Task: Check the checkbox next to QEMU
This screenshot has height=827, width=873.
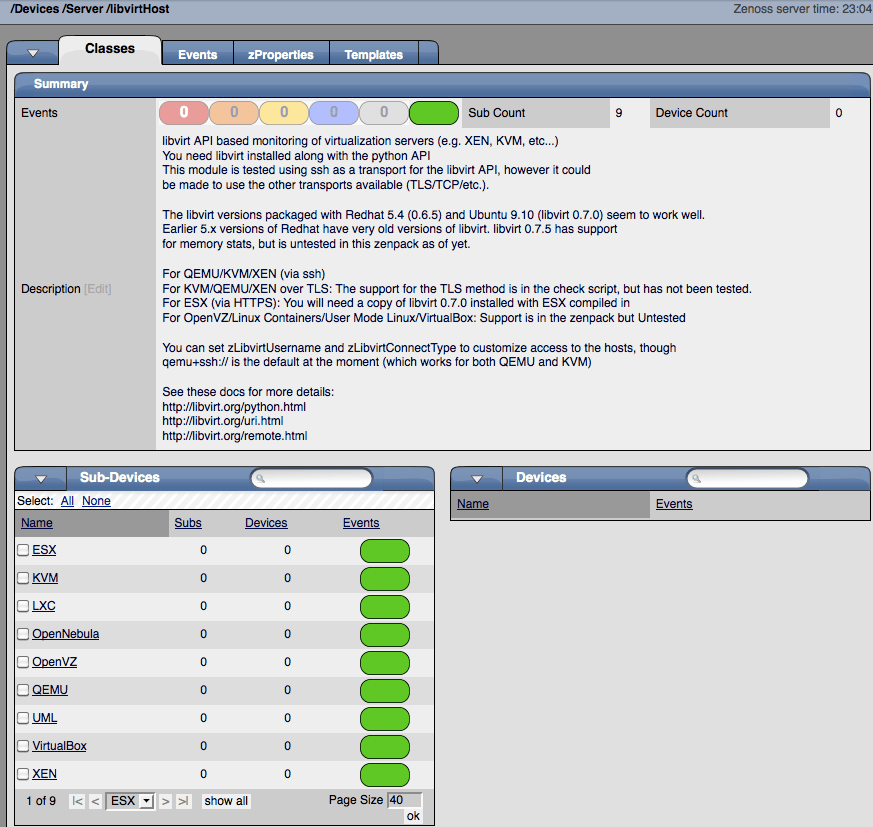Action: (21, 689)
